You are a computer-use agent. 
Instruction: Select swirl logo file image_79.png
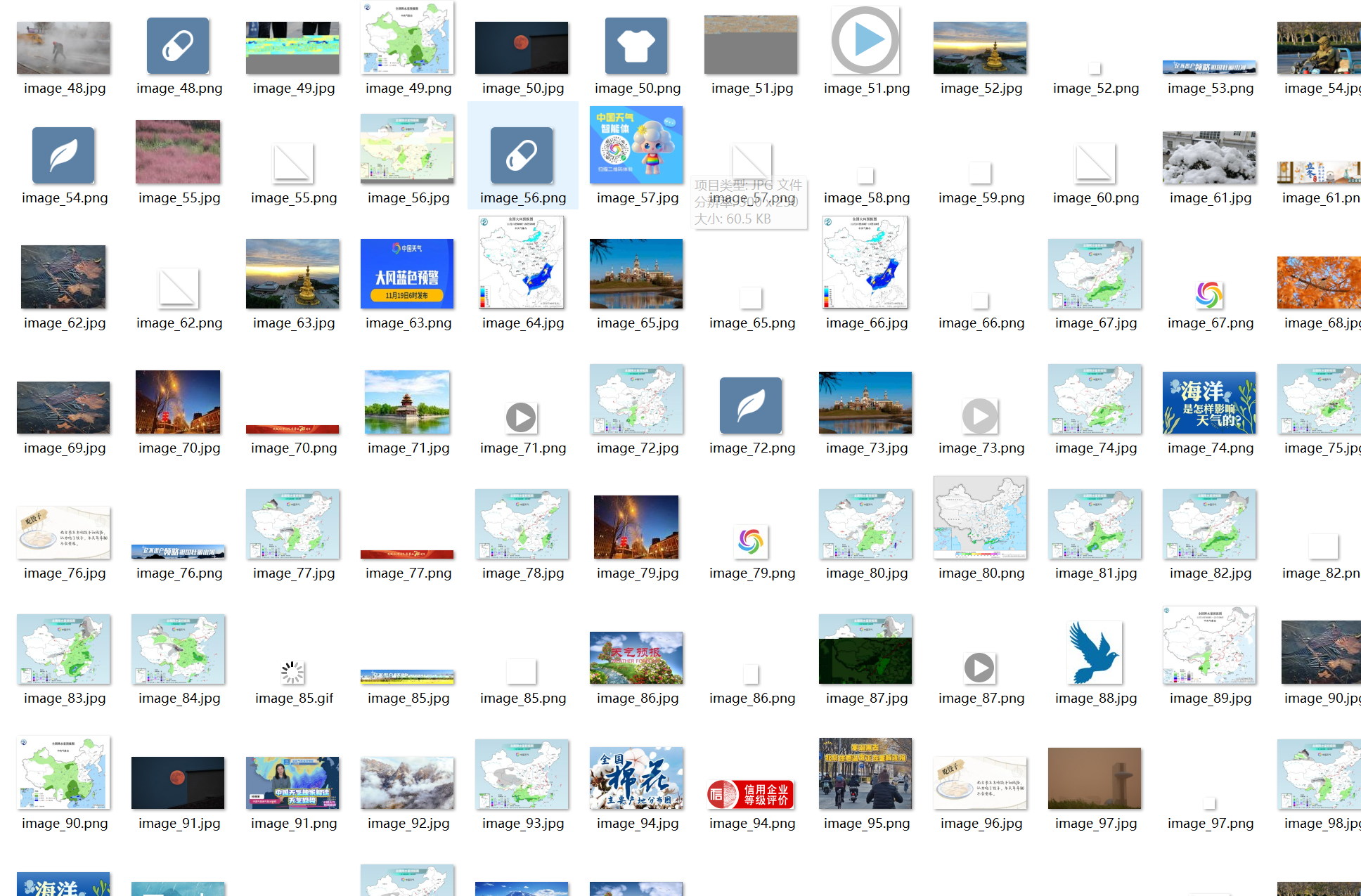point(751,542)
